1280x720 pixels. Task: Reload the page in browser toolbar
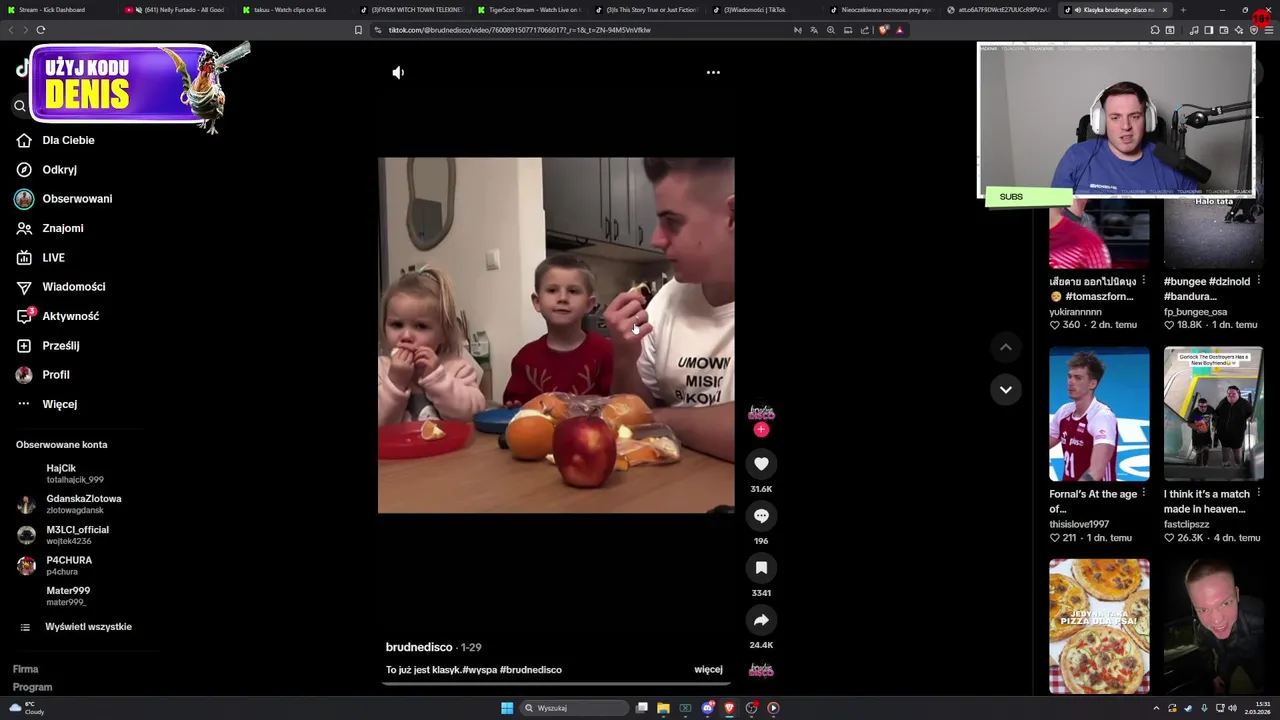click(x=41, y=30)
